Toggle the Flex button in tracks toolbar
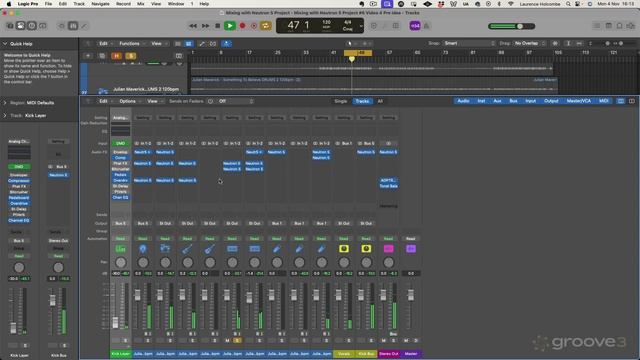Screen dimensions: 640x360 coord(213,44)
